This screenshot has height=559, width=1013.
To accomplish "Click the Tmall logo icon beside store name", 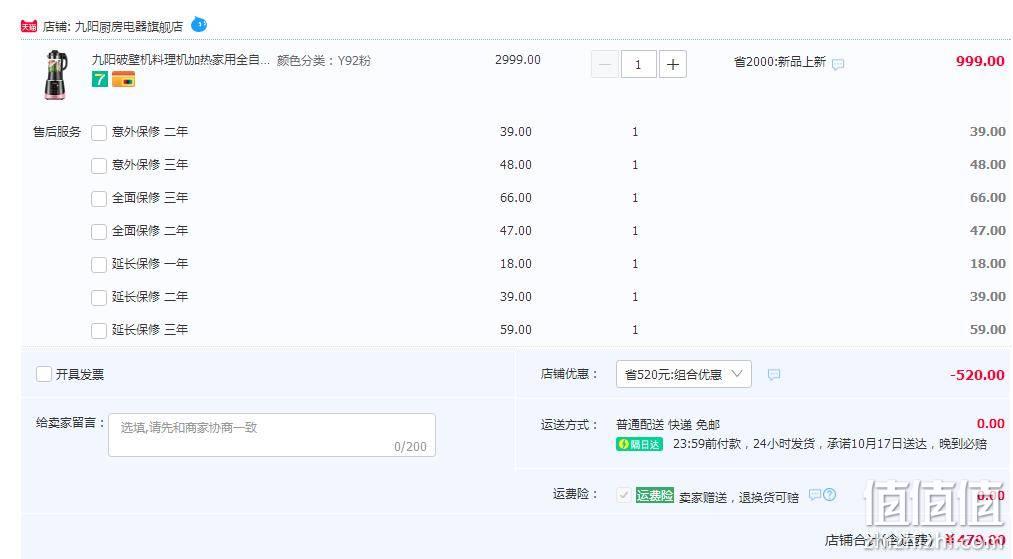I will tap(28, 26).
